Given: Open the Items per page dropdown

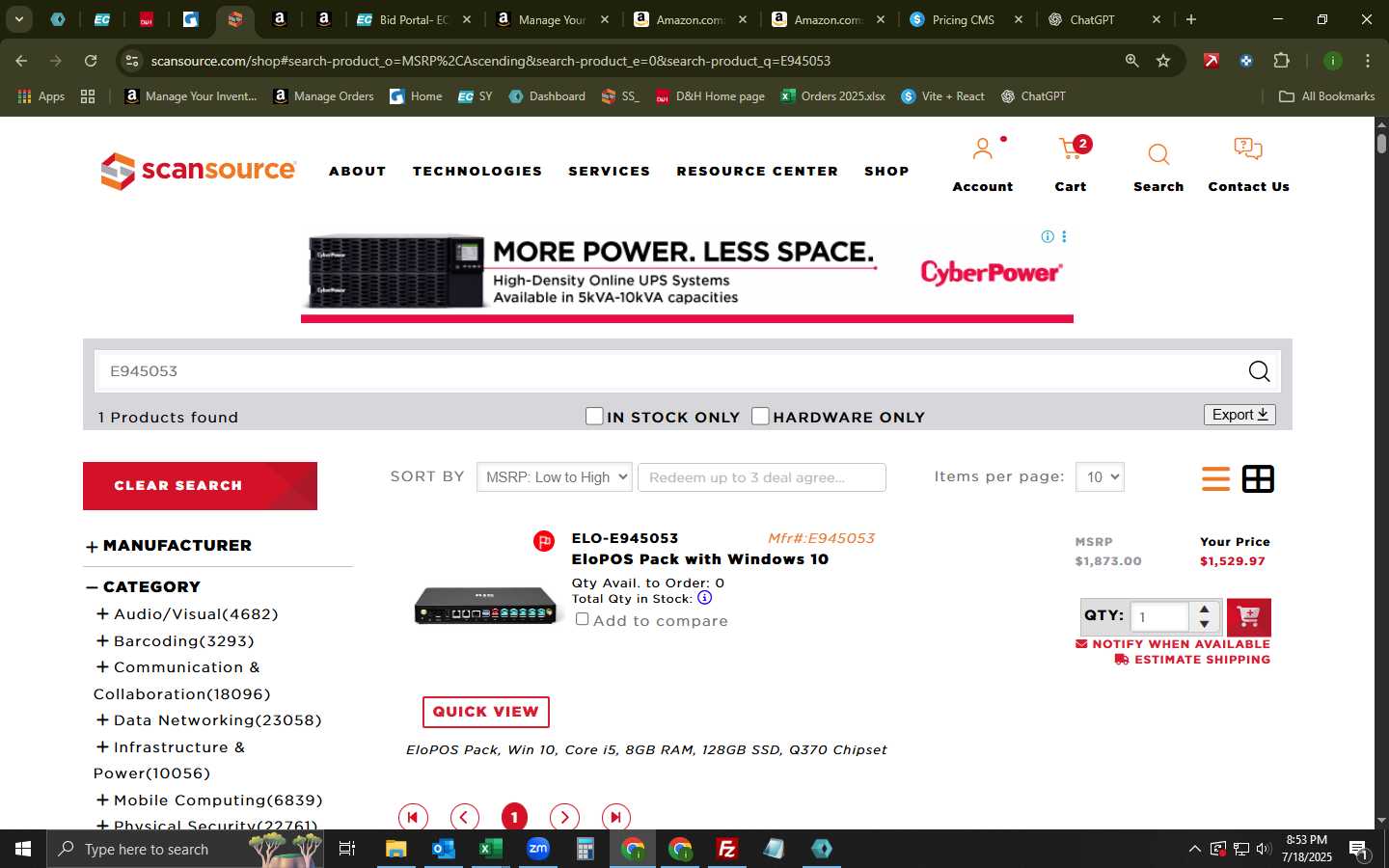Looking at the screenshot, I should pyautogui.click(x=1100, y=477).
